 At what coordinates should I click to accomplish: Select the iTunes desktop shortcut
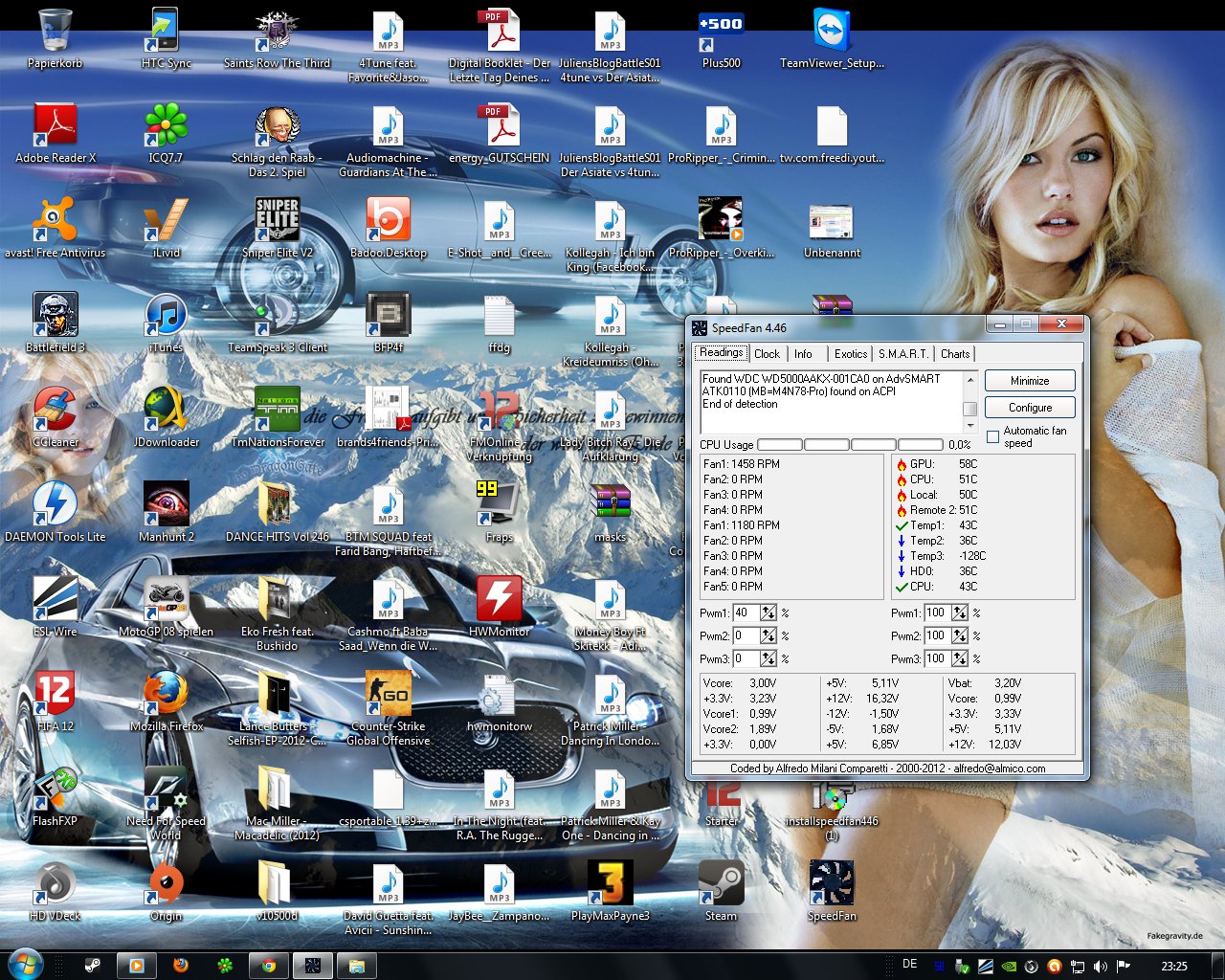pos(166,323)
